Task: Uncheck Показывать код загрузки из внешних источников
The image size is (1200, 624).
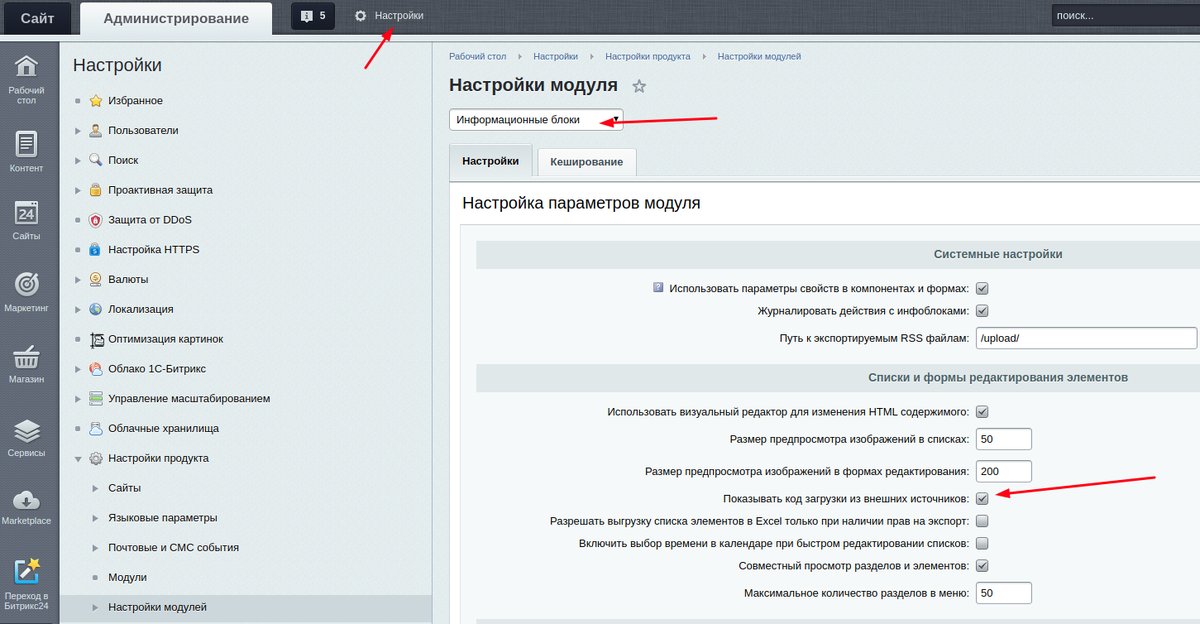Action: (x=982, y=497)
